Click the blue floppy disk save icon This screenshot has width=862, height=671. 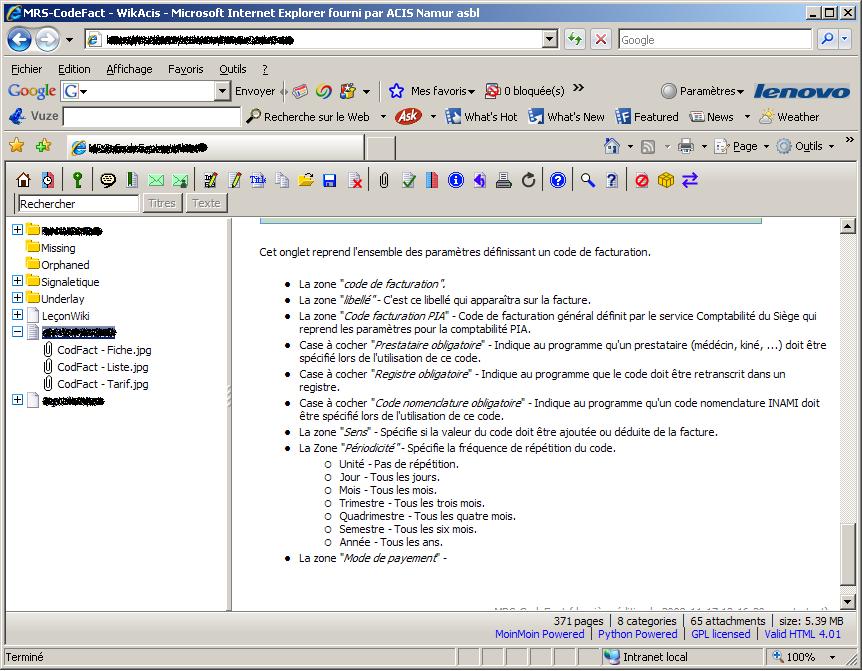330,180
